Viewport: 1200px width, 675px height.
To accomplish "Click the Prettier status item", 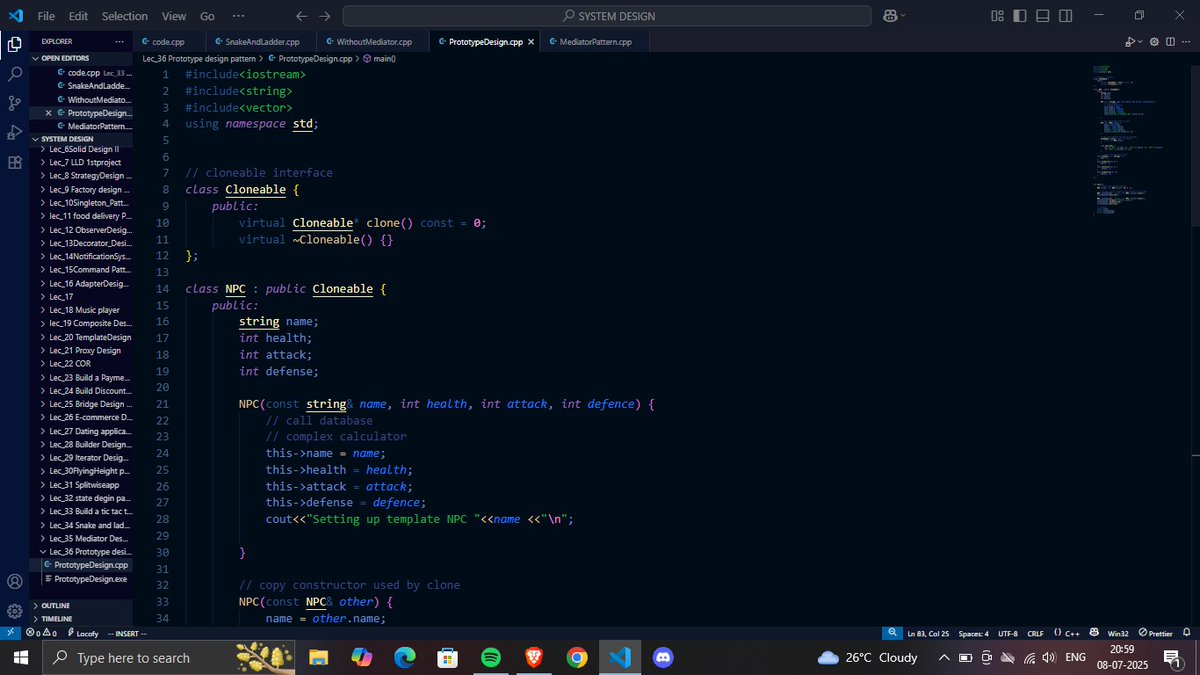I will (1155, 633).
